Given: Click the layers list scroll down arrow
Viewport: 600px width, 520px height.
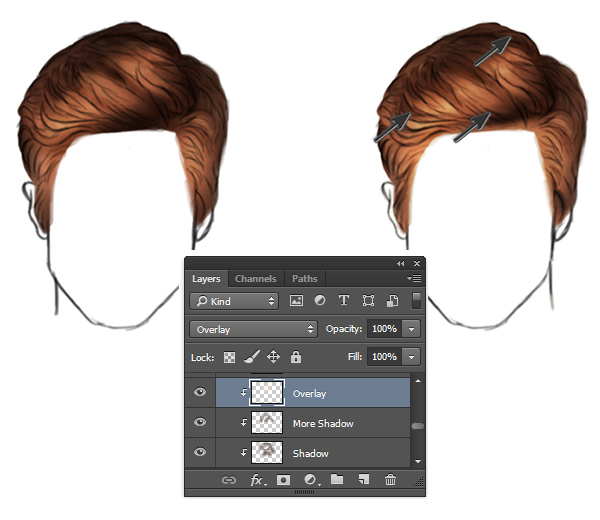Looking at the screenshot, I should pos(417,461).
